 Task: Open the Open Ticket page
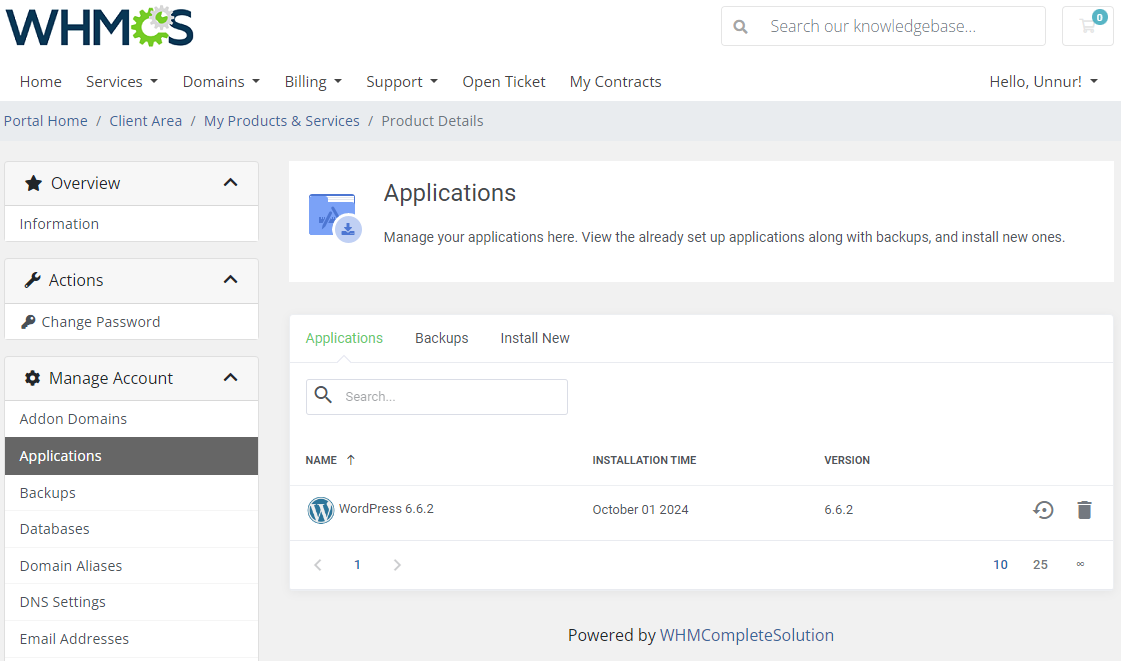point(504,81)
